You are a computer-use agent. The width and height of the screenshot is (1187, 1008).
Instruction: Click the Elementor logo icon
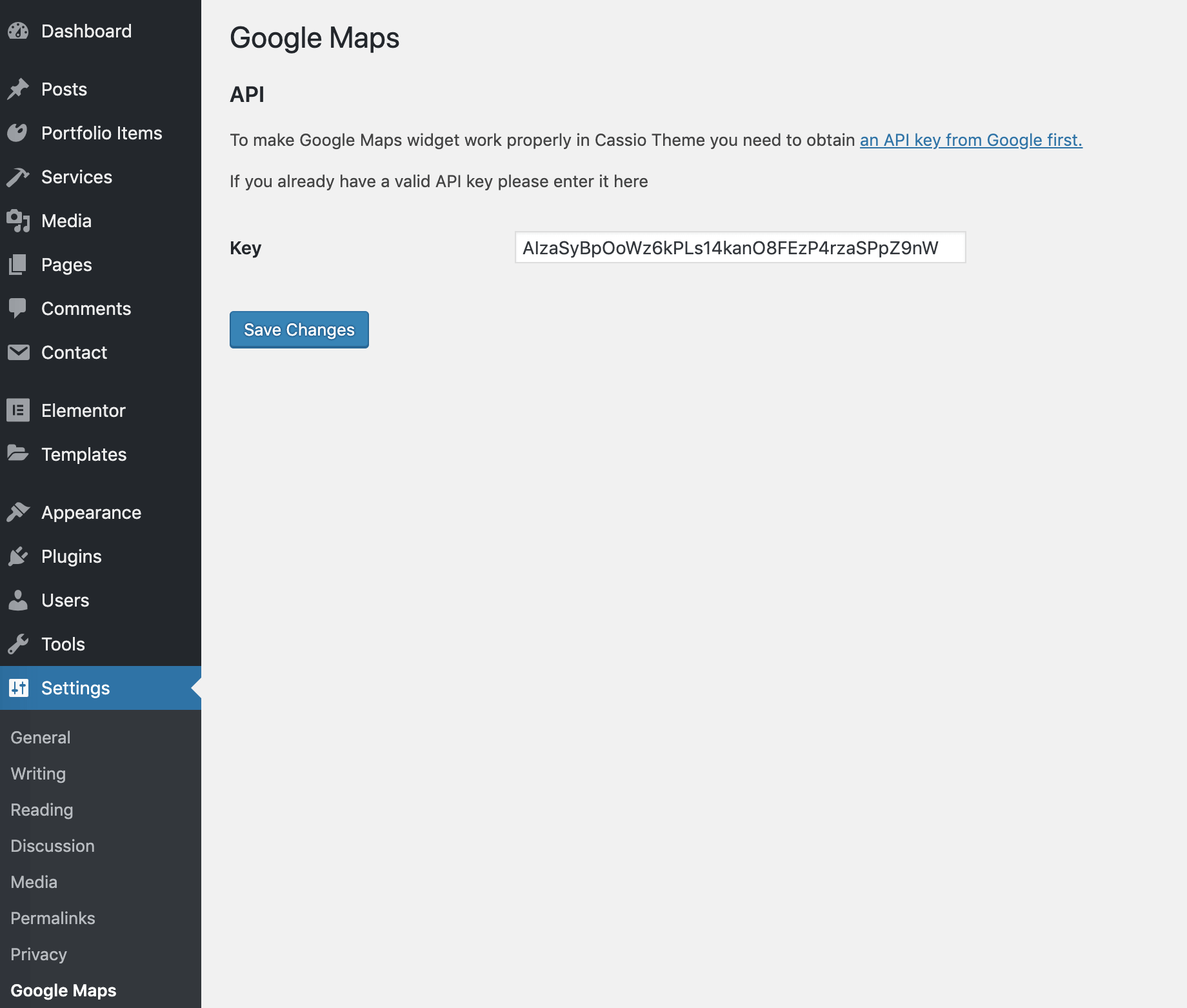click(18, 410)
